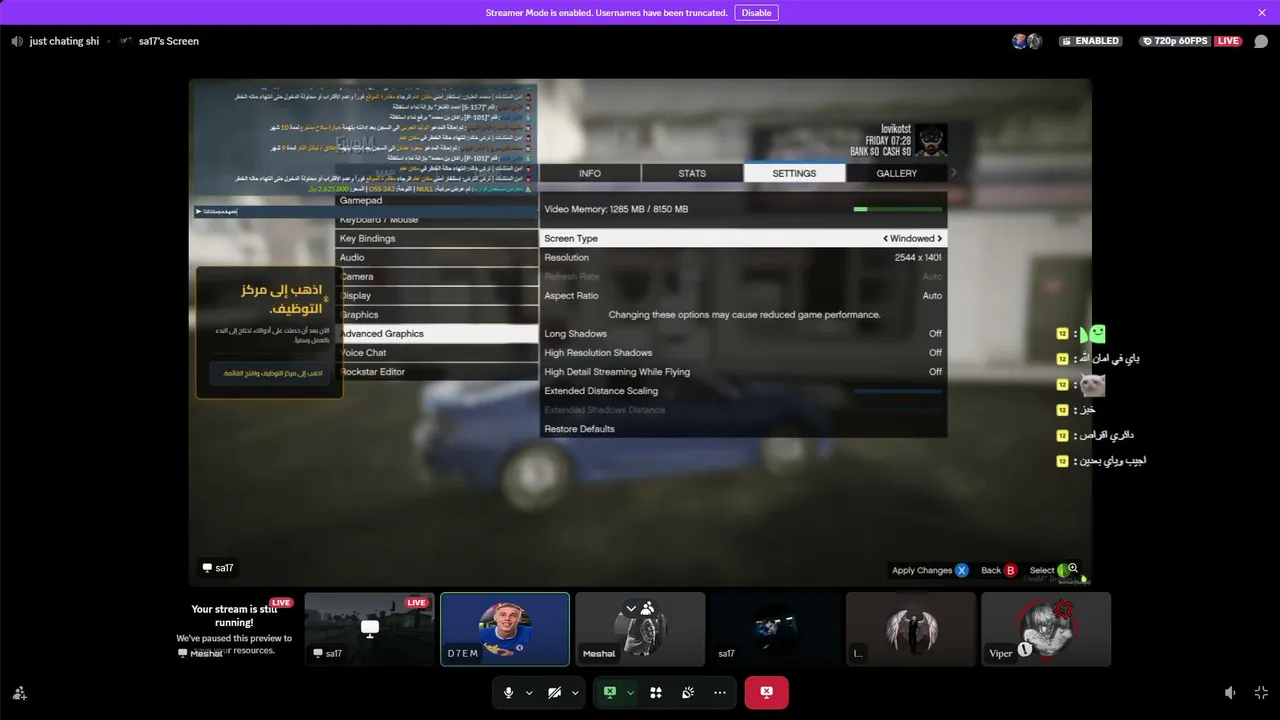Select Key Bindings settings category

pyautogui.click(x=437, y=239)
